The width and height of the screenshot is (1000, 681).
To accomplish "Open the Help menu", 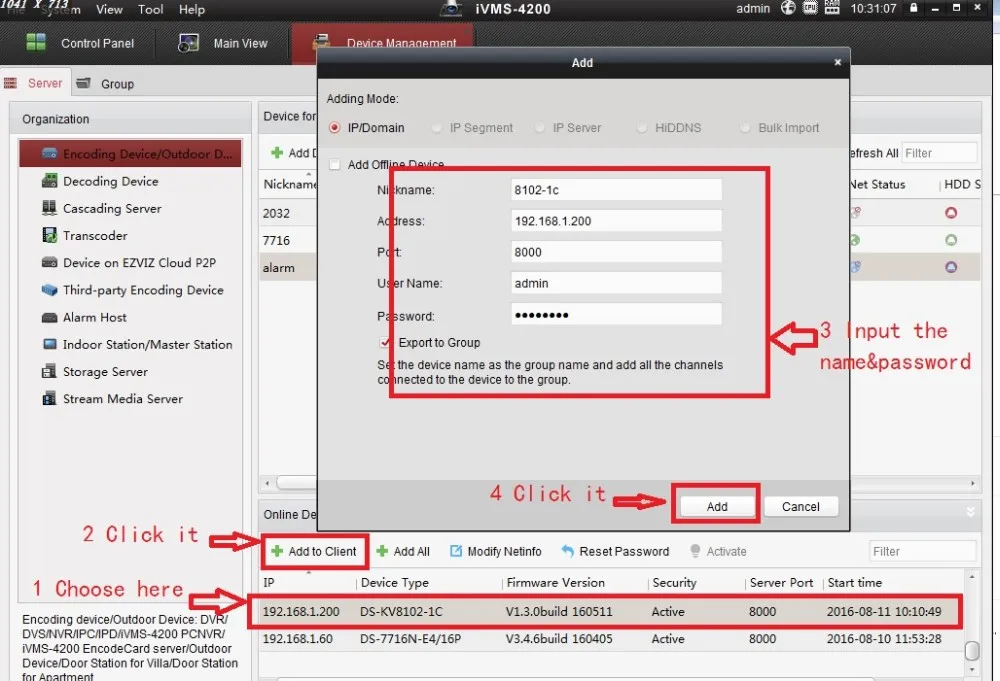I will [x=191, y=10].
